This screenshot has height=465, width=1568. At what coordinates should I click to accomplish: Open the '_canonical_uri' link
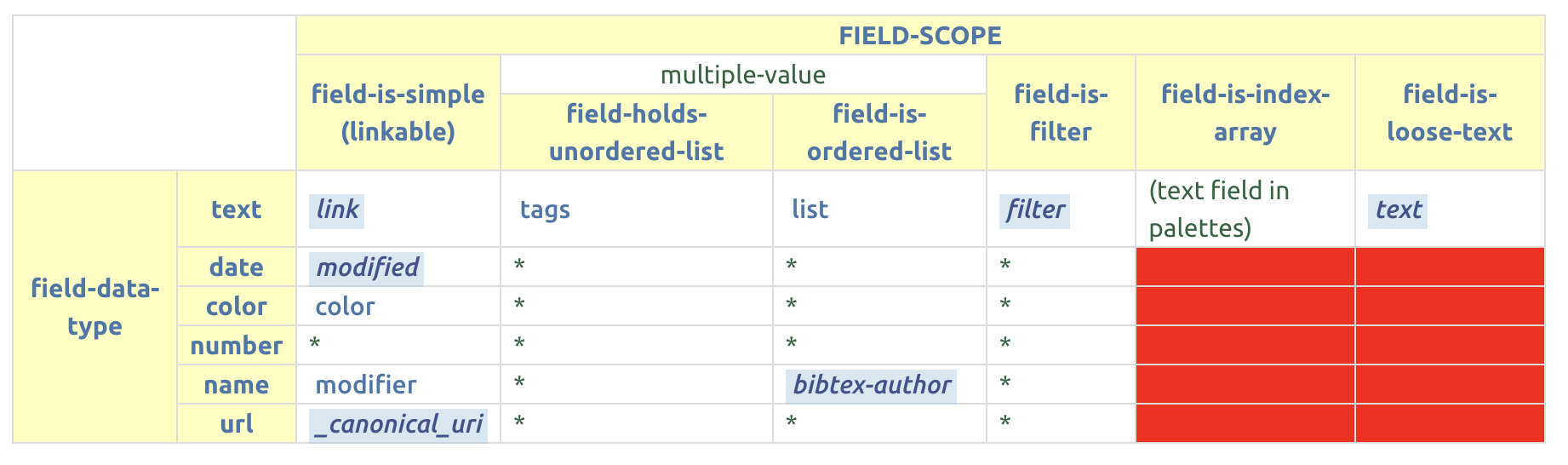point(398,424)
